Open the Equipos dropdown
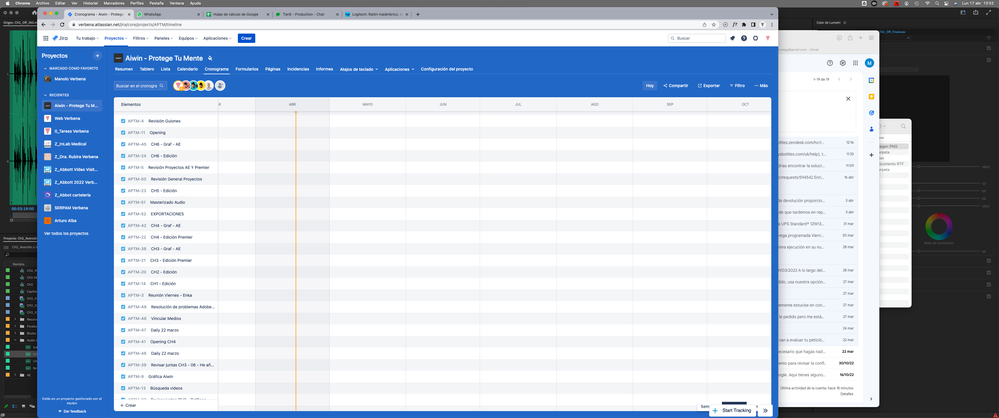This screenshot has height=418, width=999. click(x=189, y=38)
